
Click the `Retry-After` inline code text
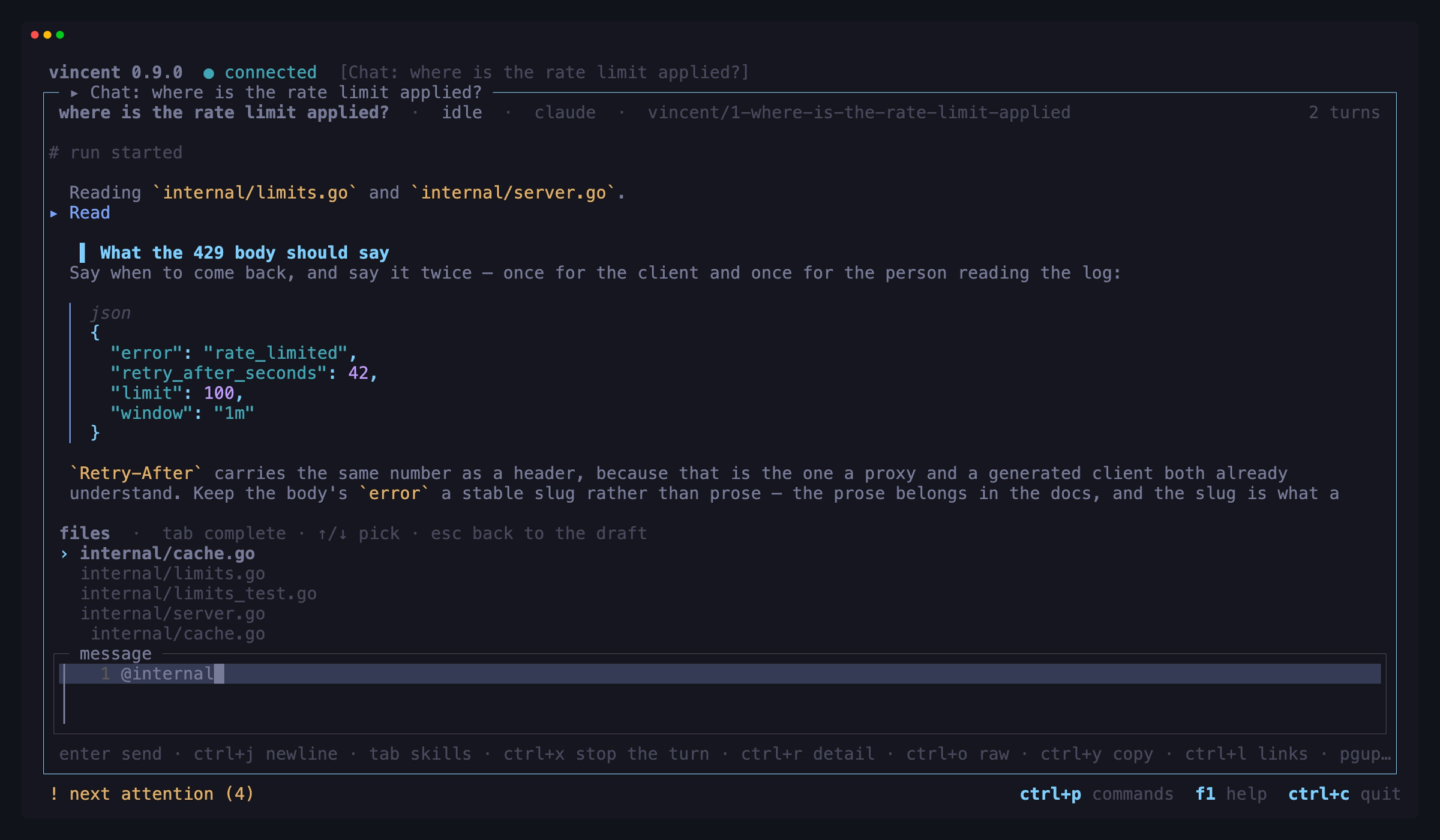[136, 473]
